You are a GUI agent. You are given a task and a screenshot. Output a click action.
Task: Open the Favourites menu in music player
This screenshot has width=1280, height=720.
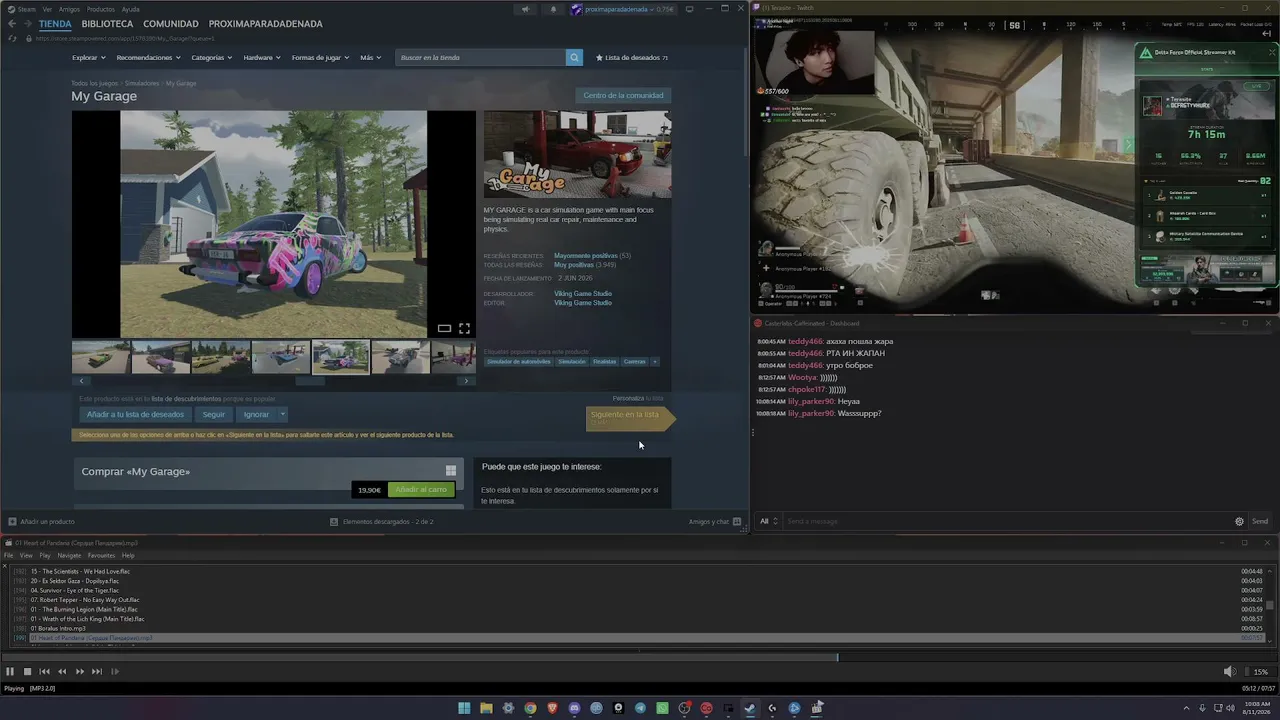click(x=101, y=555)
